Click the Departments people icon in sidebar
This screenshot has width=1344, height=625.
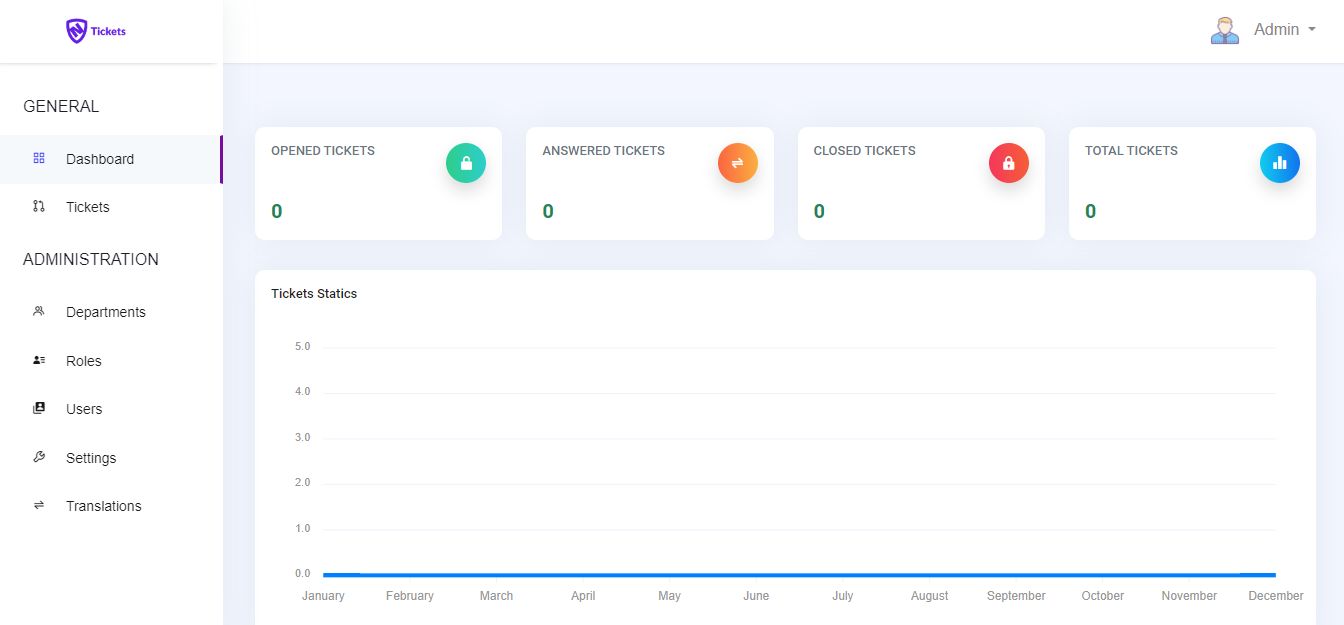(39, 311)
